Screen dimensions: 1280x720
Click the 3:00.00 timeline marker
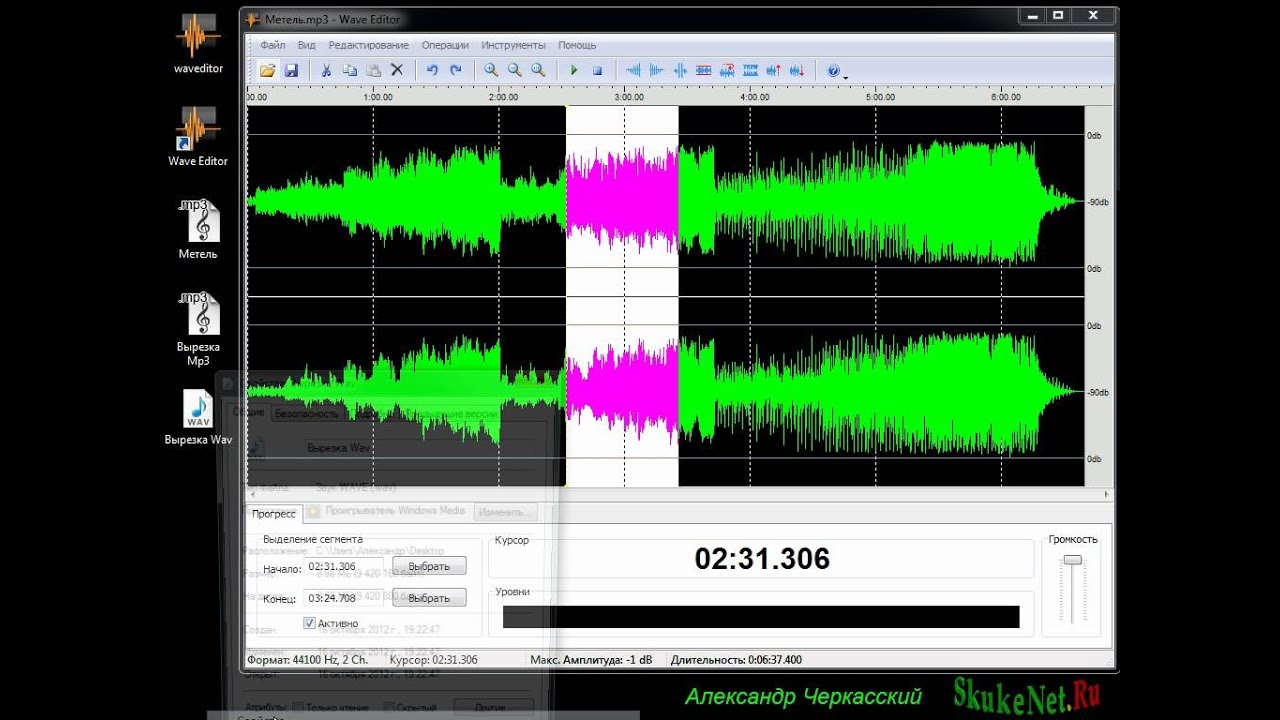(x=630, y=98)
